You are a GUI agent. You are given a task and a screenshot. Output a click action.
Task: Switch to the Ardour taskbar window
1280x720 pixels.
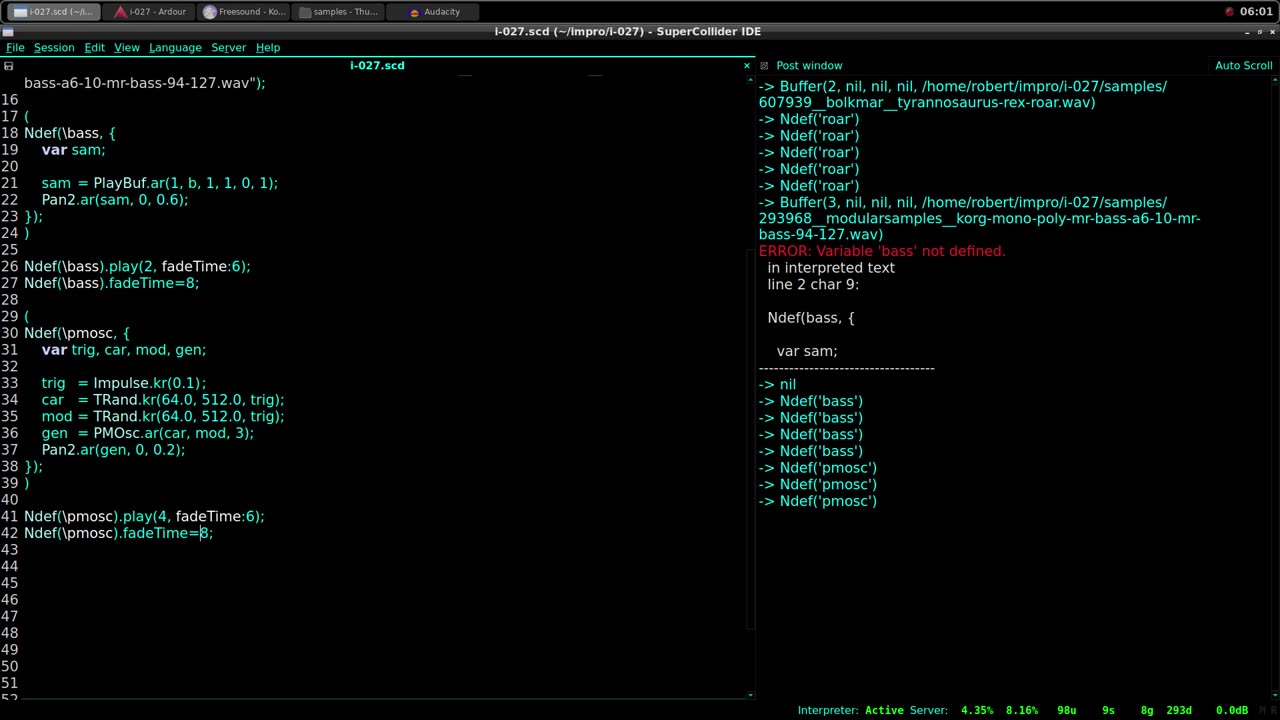coord(150,12)
